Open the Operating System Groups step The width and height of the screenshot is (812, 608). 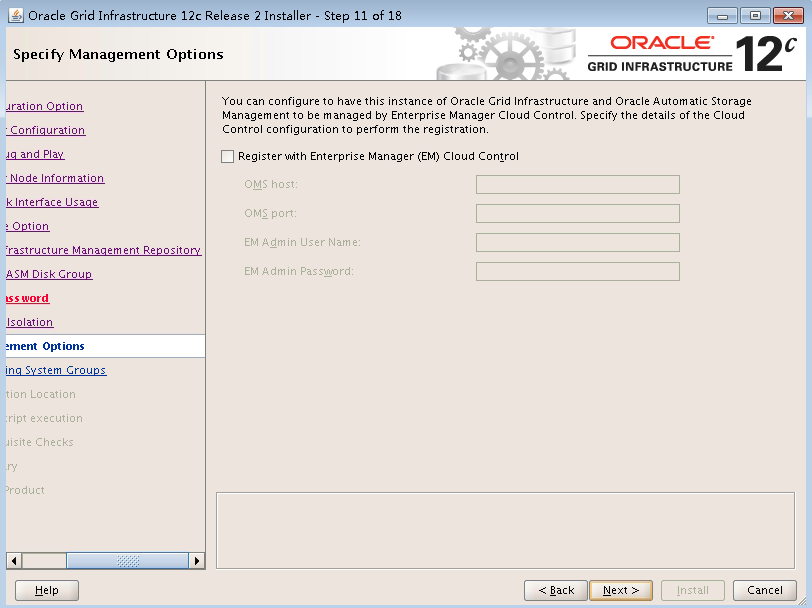click(x=56, y=370)
